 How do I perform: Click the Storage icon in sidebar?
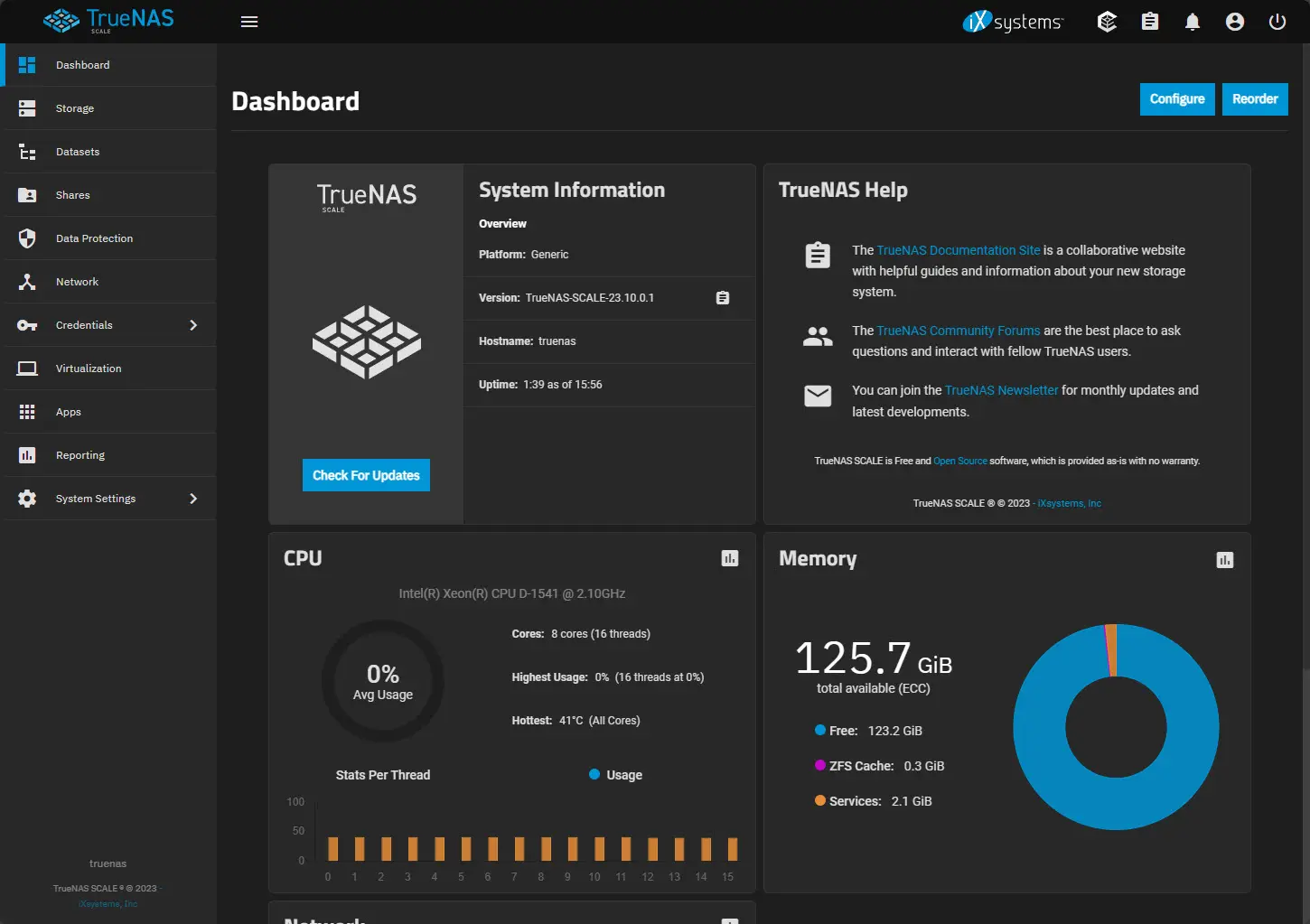point(27,108)
